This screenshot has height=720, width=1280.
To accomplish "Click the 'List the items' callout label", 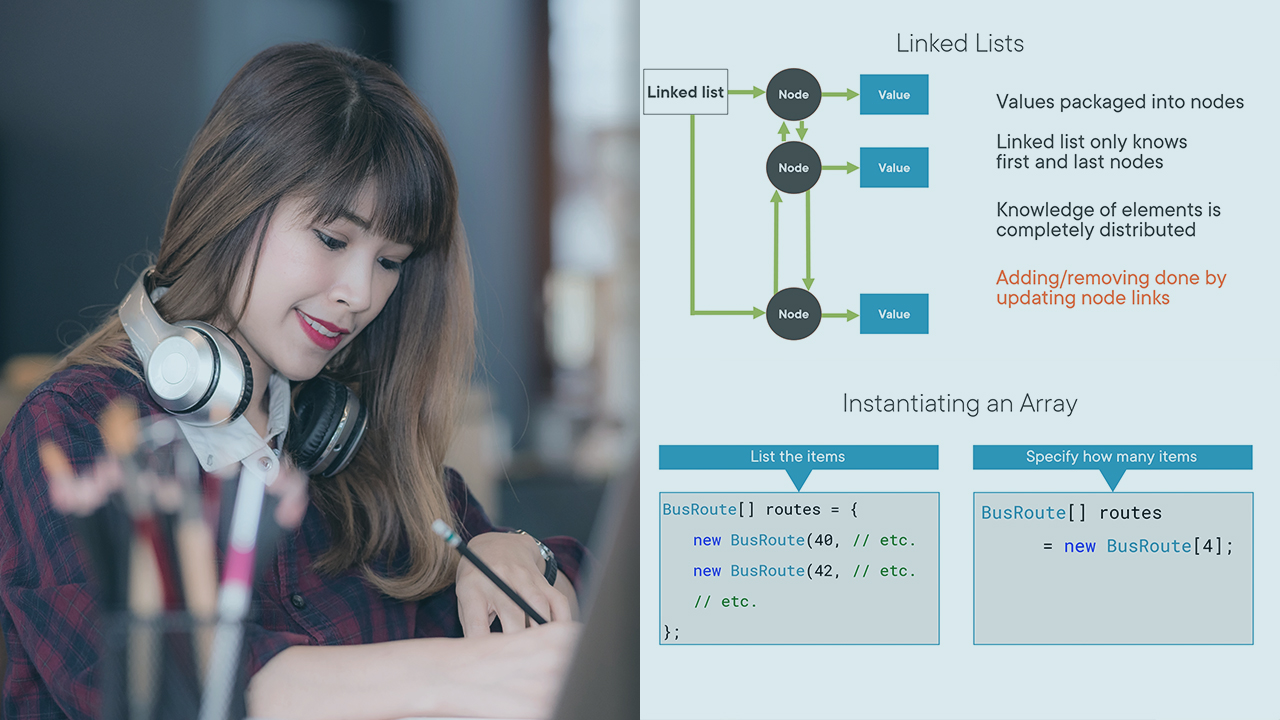I will [x=797, y=457].
